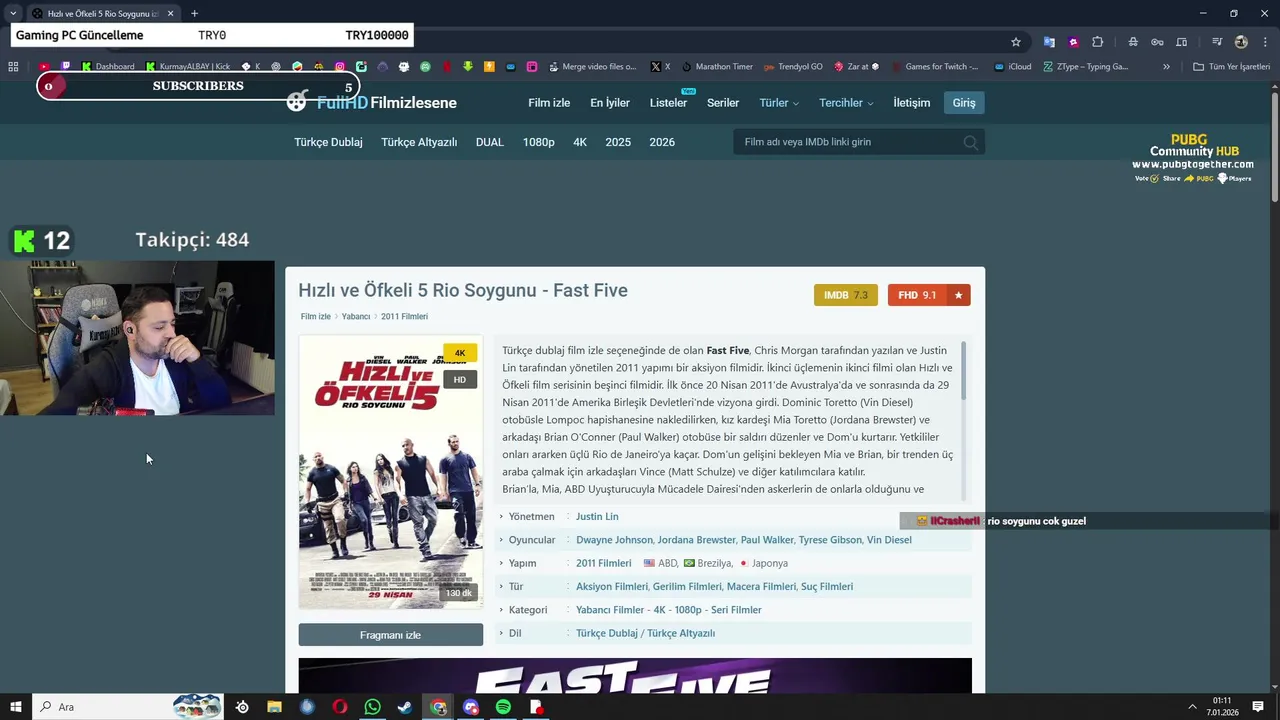Click the Windows Start button
Image resolution: width=1280 pixels, height=720 pixels.
coord(16,707)
